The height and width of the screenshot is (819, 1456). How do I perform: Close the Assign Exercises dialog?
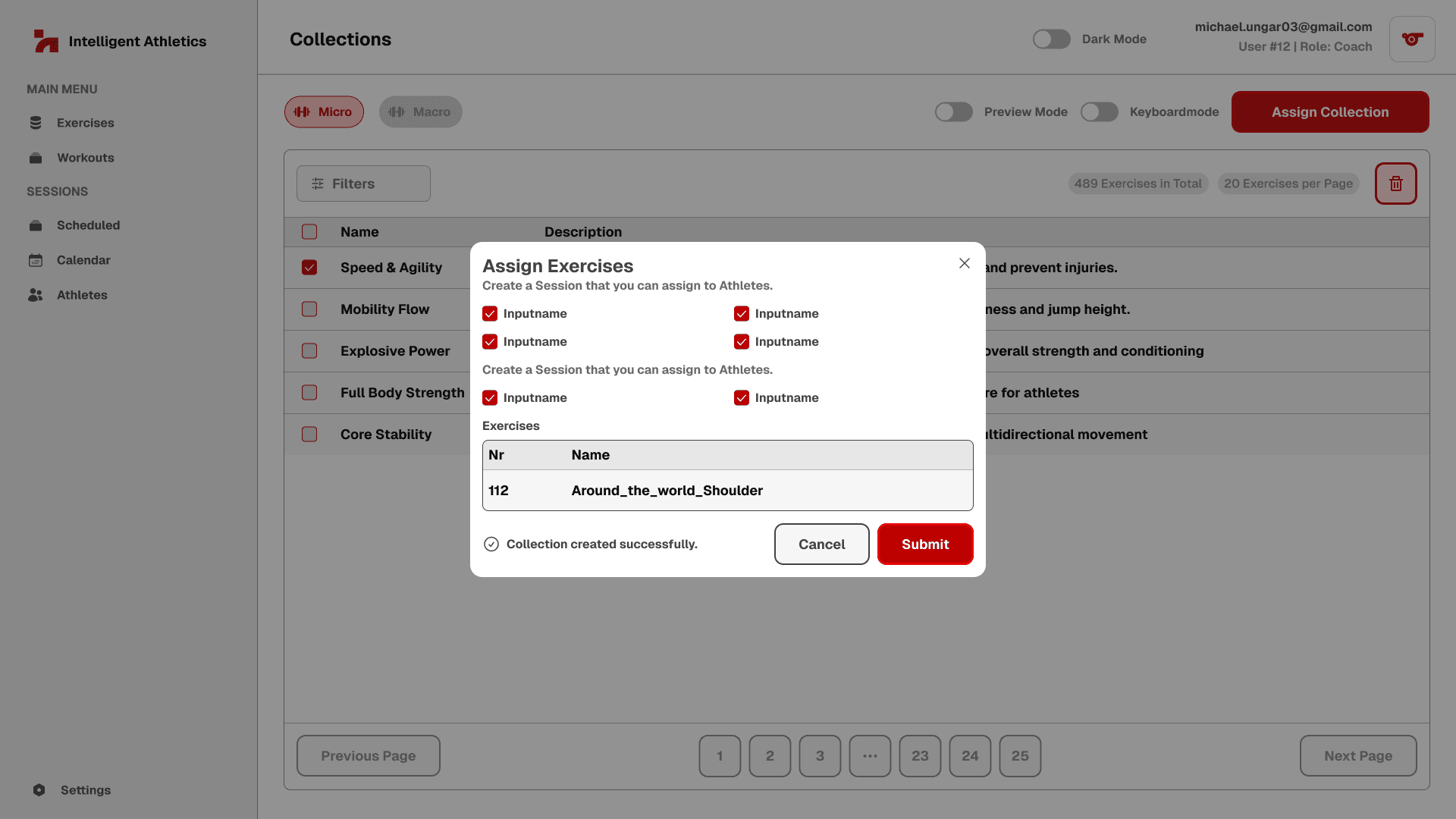pyautogui.click(x=964, y=263)
